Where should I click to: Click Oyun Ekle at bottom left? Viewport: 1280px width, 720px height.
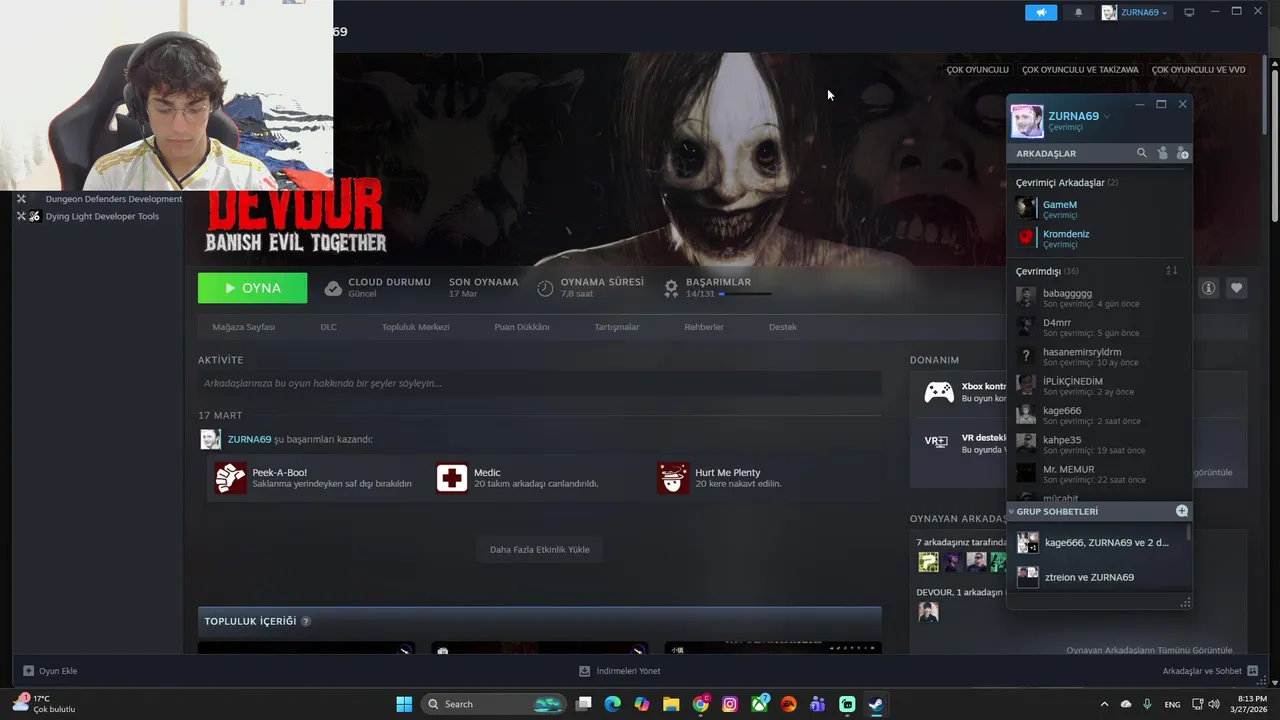[50, 671]
